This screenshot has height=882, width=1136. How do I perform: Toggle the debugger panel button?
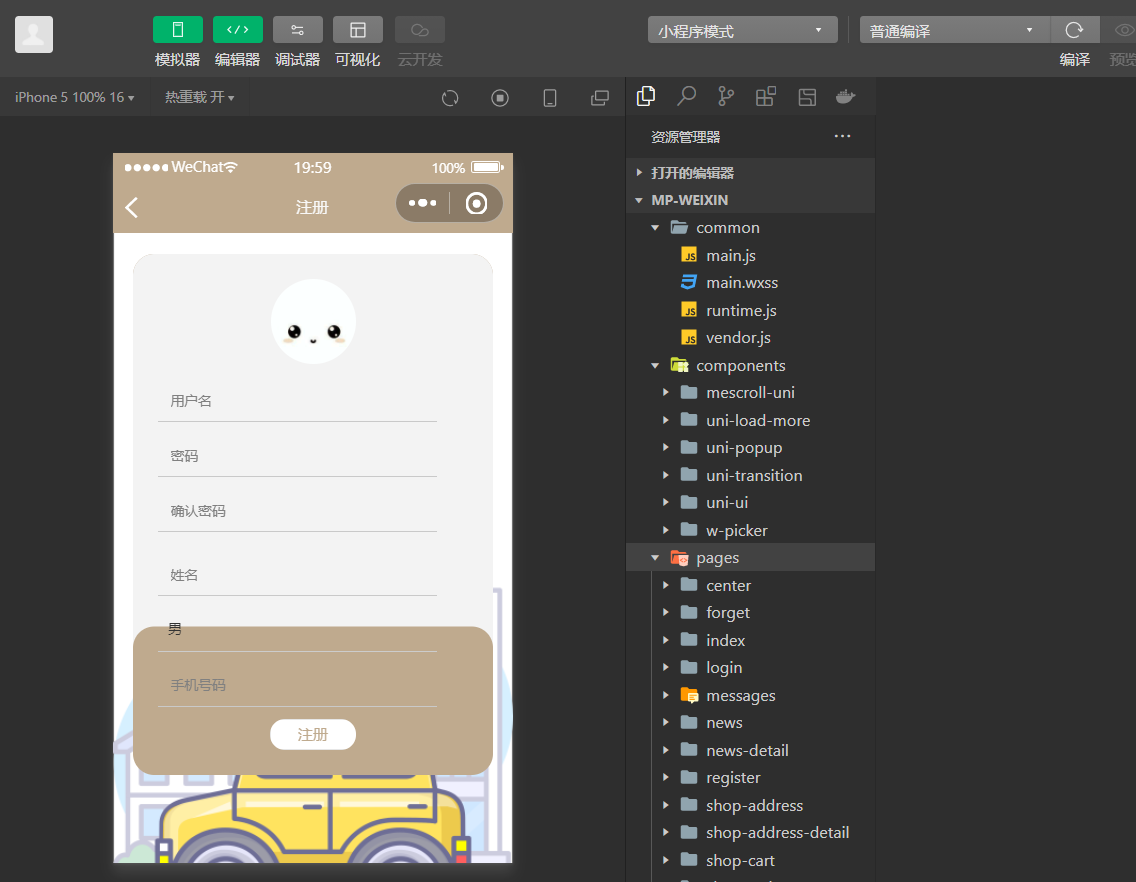pyautogui.click(x=298, y=30)
